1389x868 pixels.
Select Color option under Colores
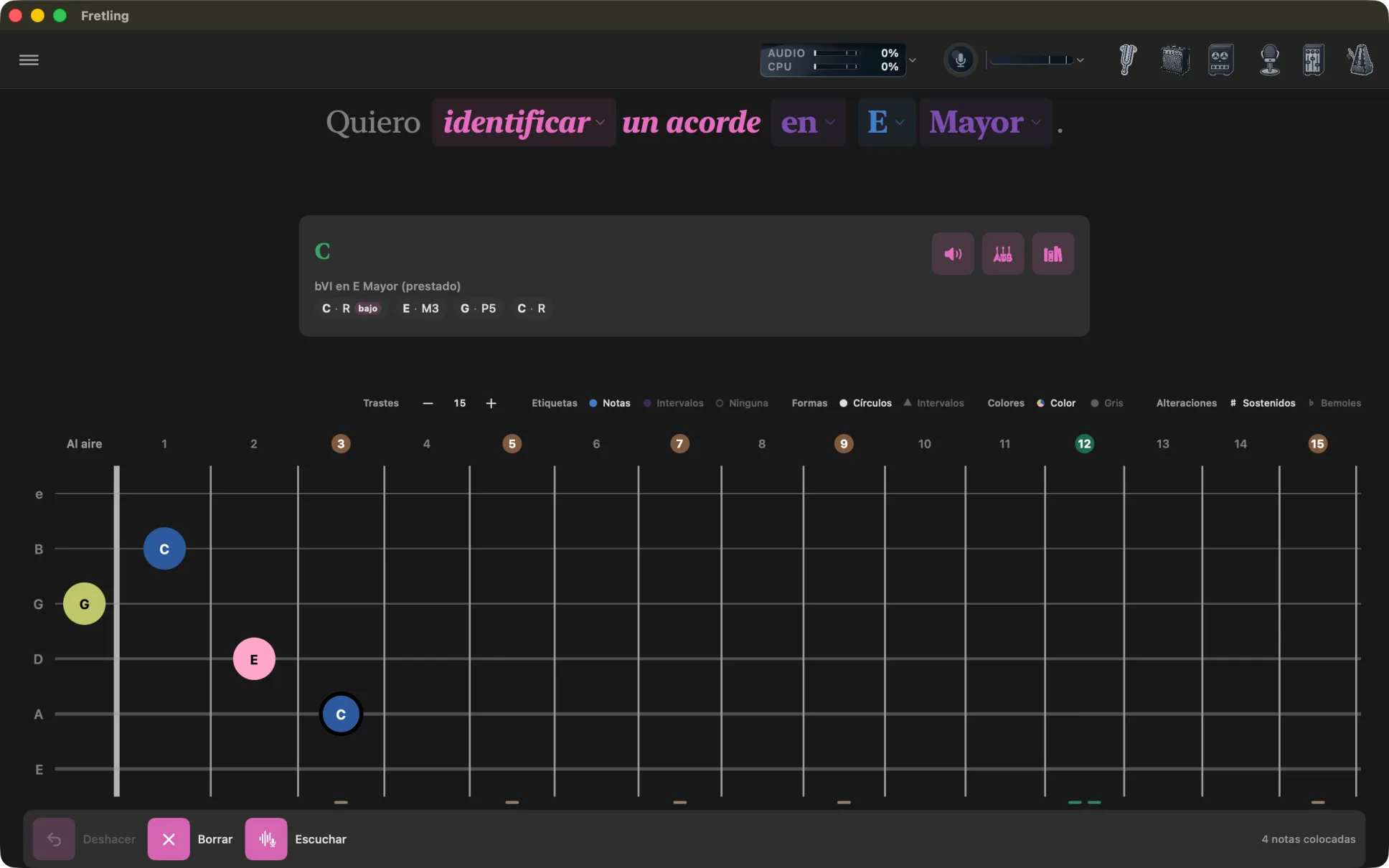(1056, 403)
